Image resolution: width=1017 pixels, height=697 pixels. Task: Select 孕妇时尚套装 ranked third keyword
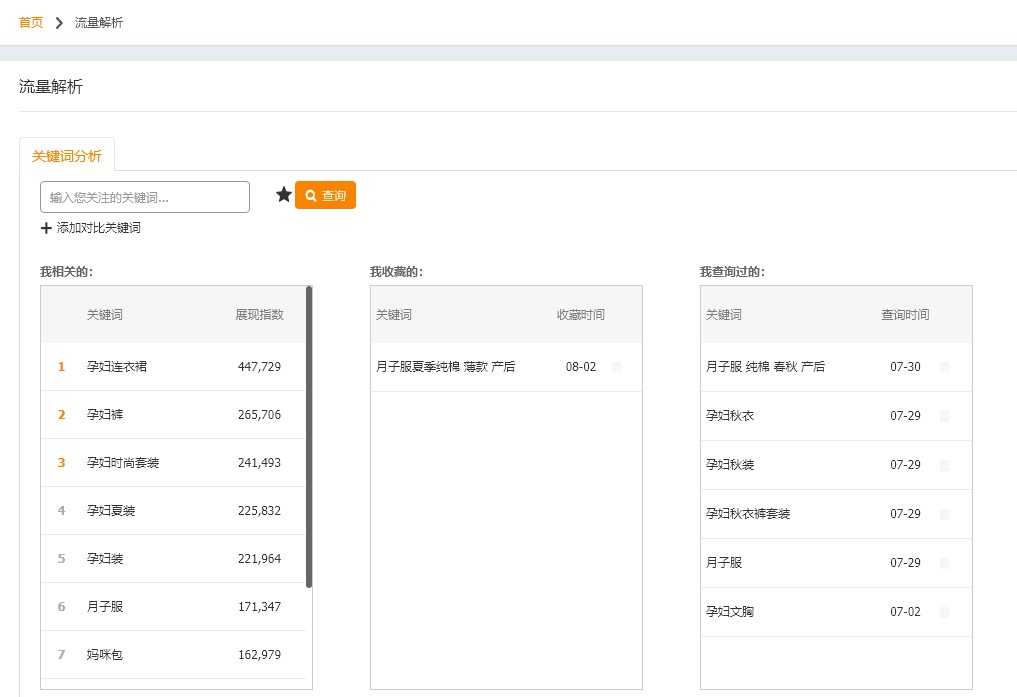123,463
